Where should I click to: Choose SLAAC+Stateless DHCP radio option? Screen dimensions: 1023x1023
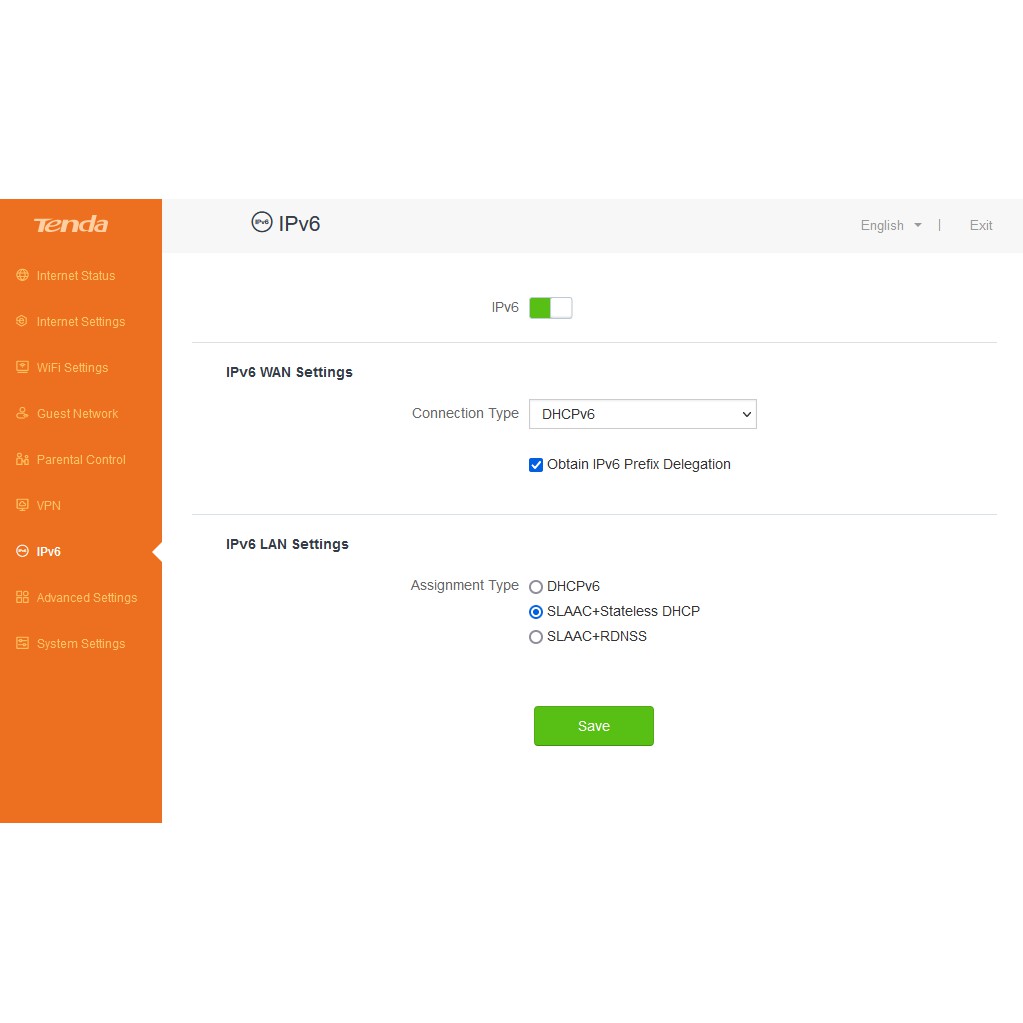tap(536, 612)
